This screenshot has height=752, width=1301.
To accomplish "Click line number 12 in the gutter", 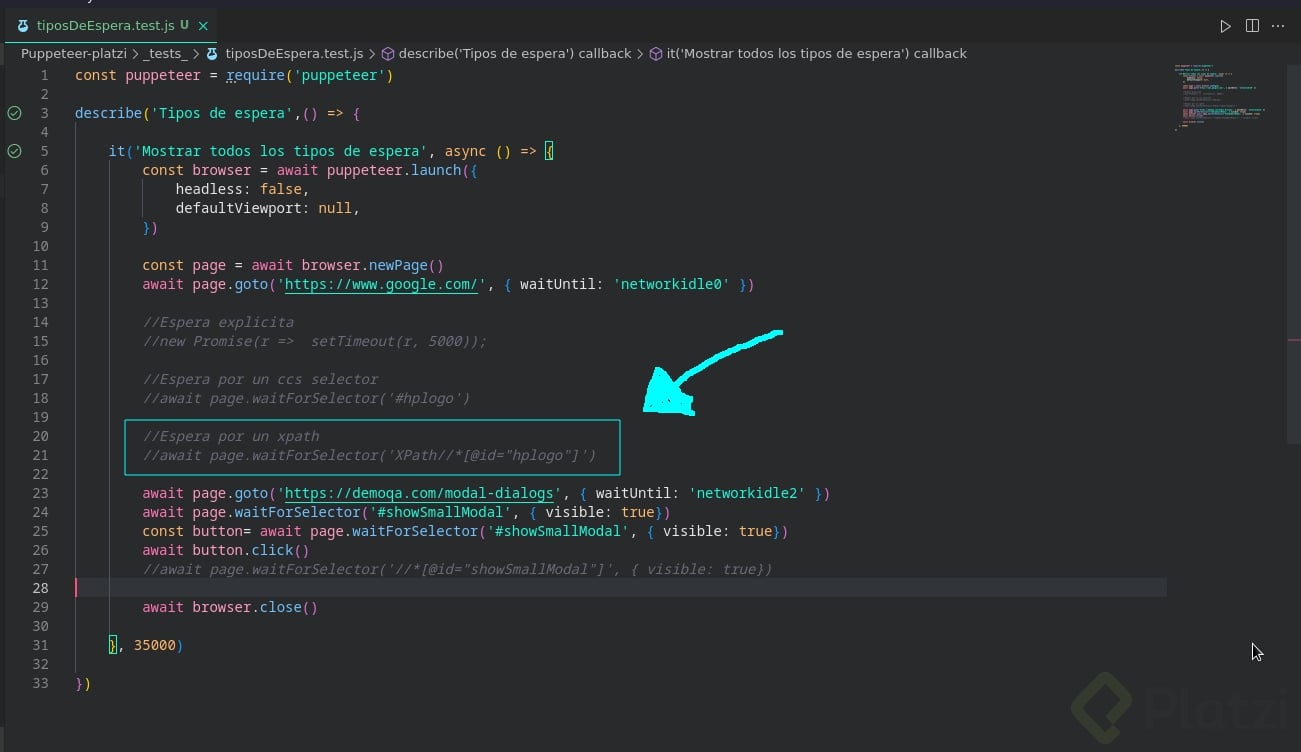I will pyautogui.click(x=40, y=284).
